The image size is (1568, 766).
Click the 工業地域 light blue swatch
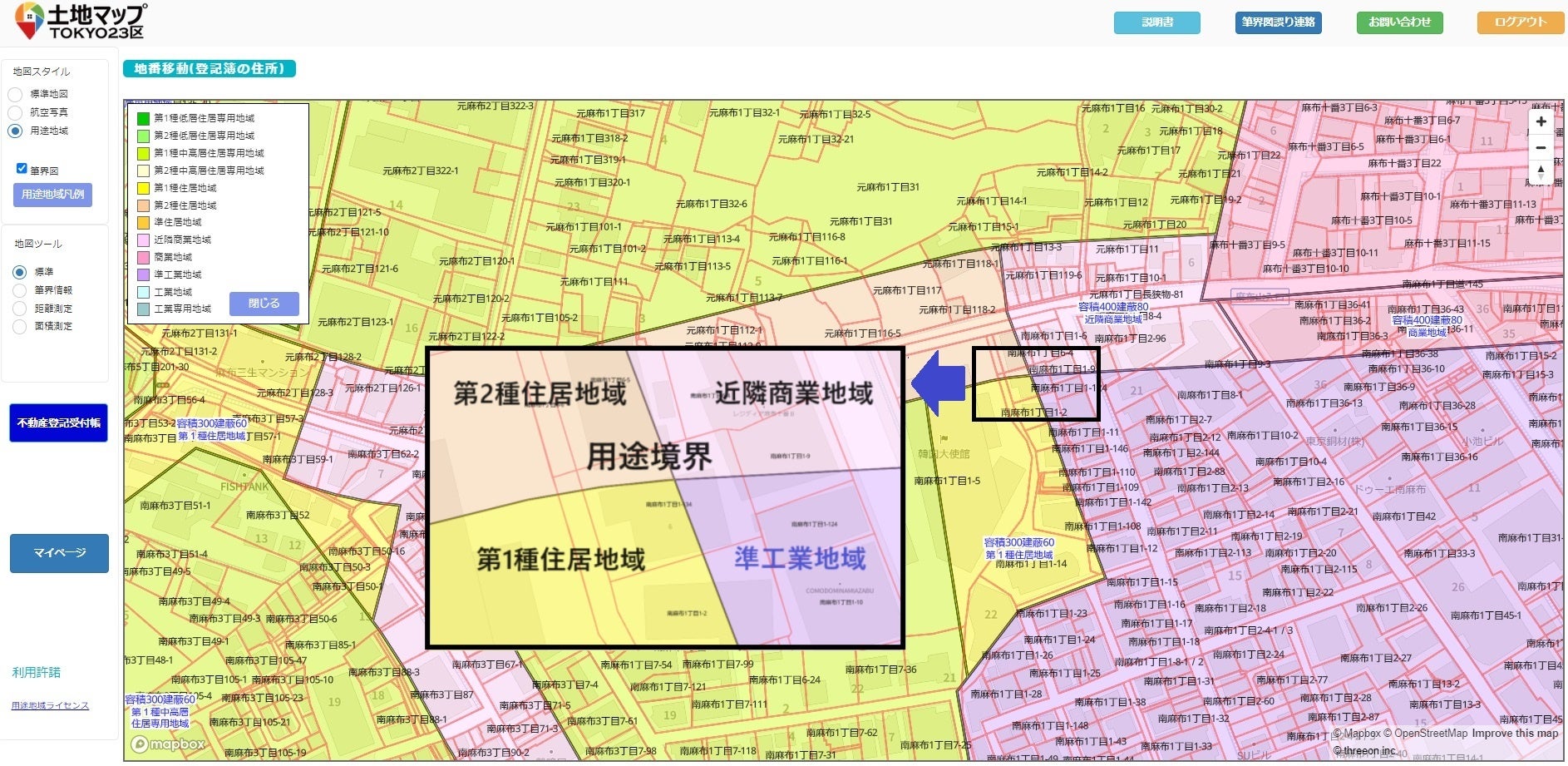(143, 292)
